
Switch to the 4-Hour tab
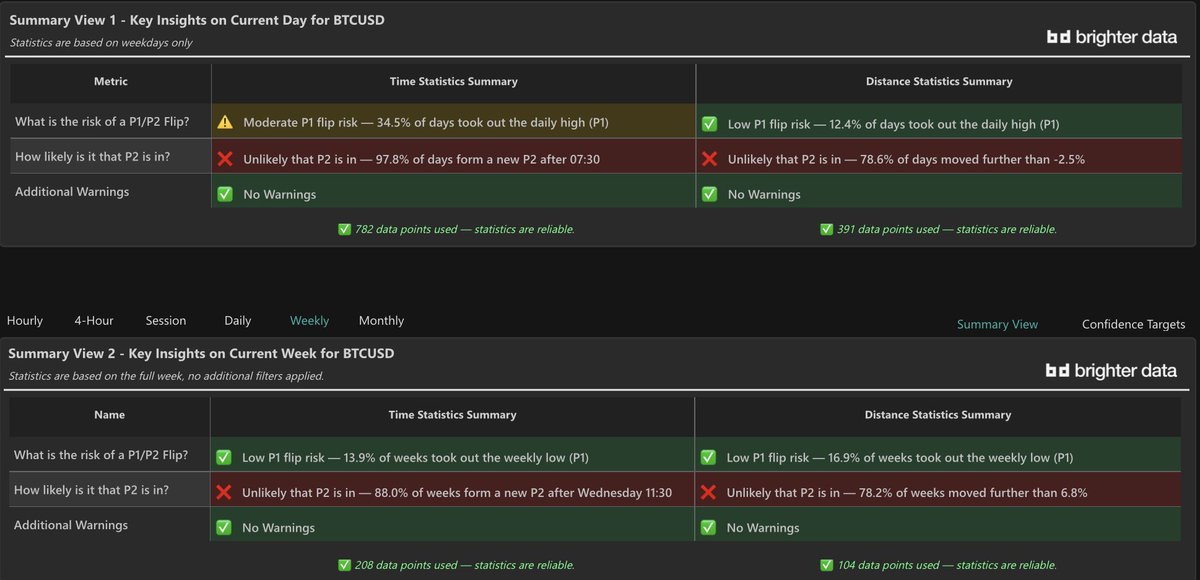tap(94, 321)
